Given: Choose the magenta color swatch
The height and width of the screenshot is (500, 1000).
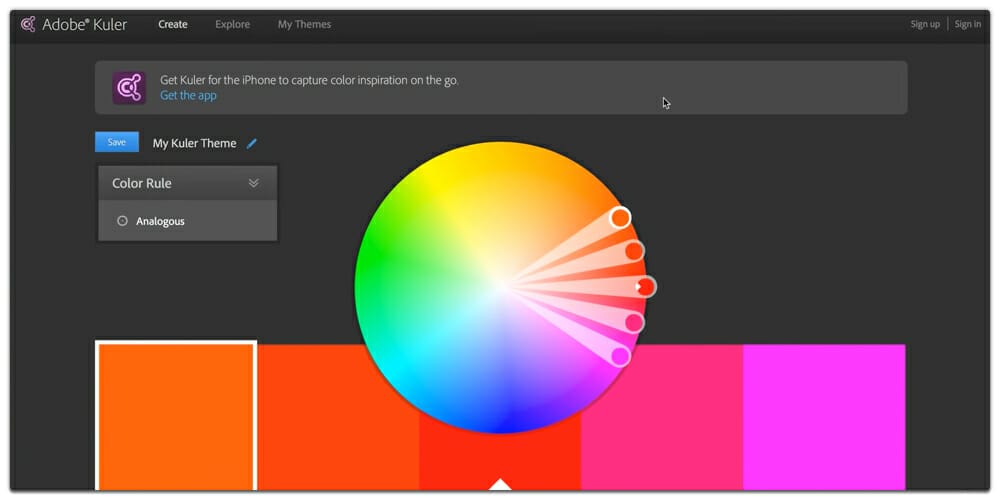Looking at the screenshot, I should click(824, 417).
